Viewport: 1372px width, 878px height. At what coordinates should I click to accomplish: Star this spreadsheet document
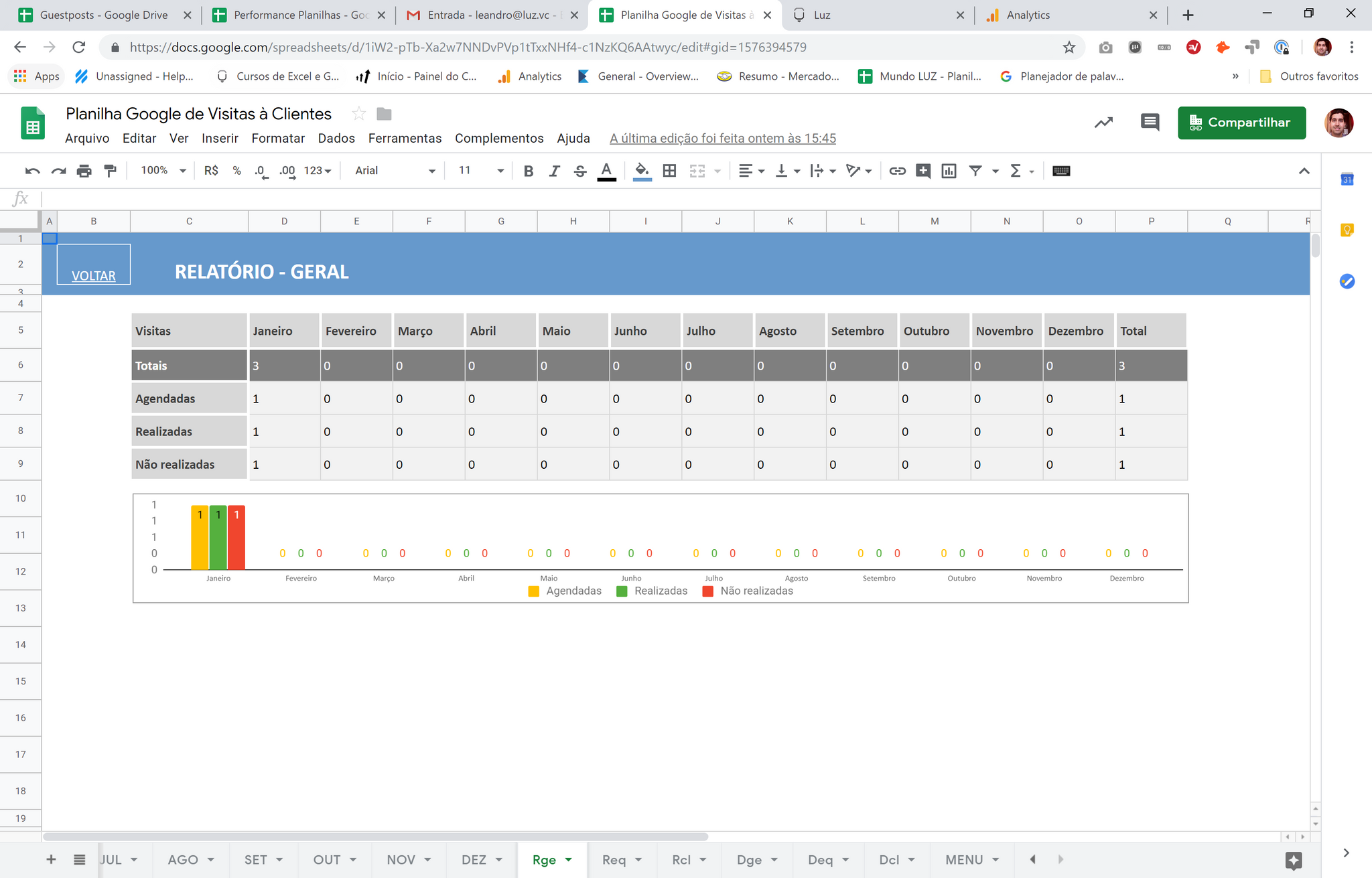pyautogui.click(x=359, y=114)
